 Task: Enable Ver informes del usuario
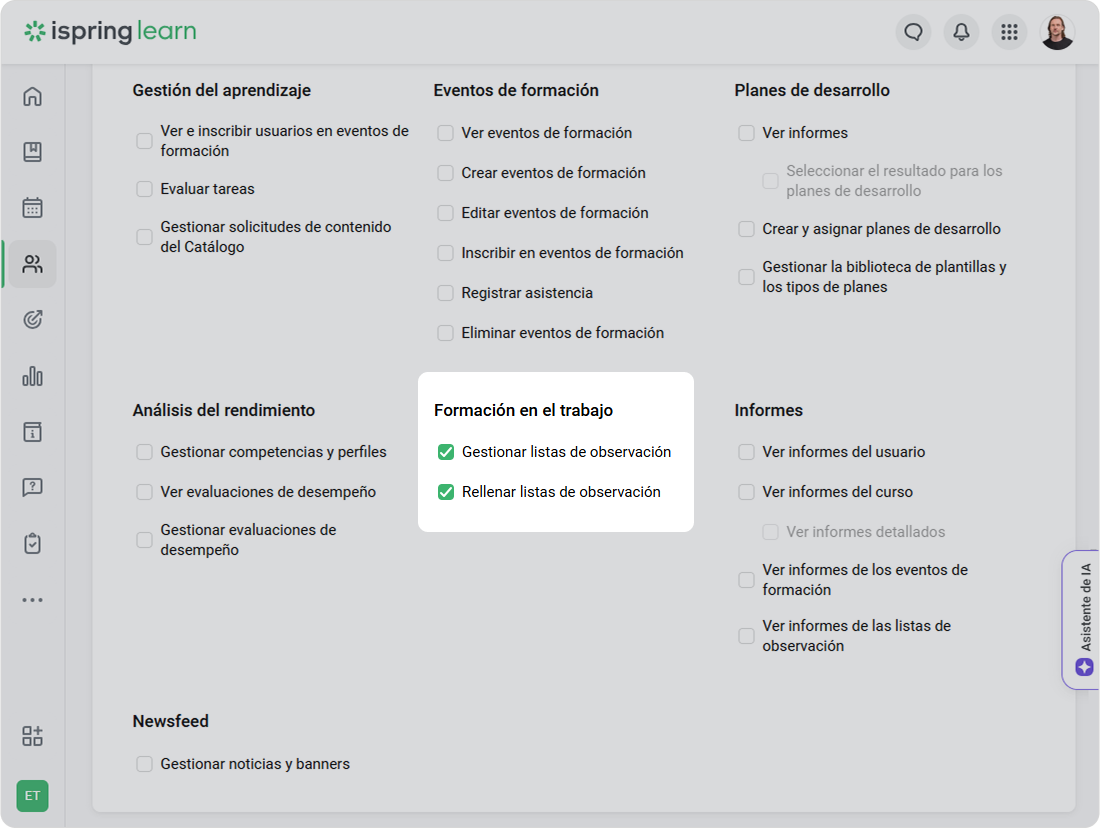pos(747,452)
